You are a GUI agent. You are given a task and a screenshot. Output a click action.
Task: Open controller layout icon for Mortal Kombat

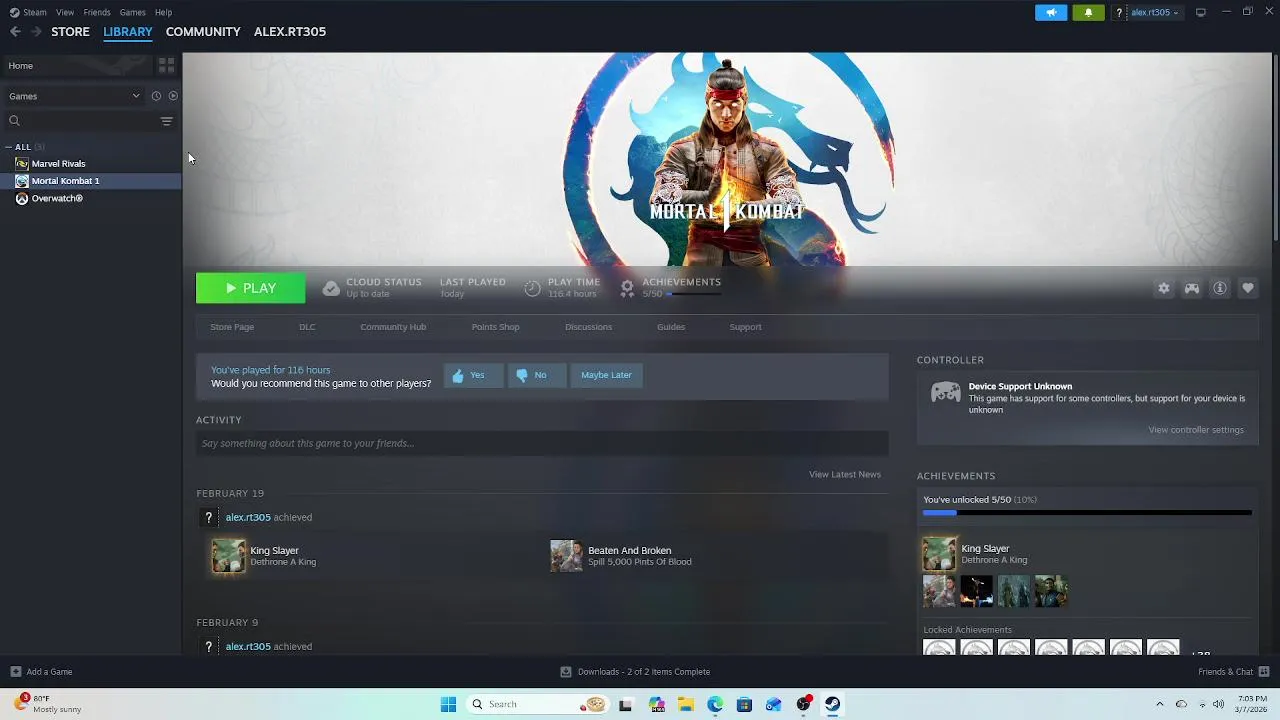click(x=1192, y=288)
